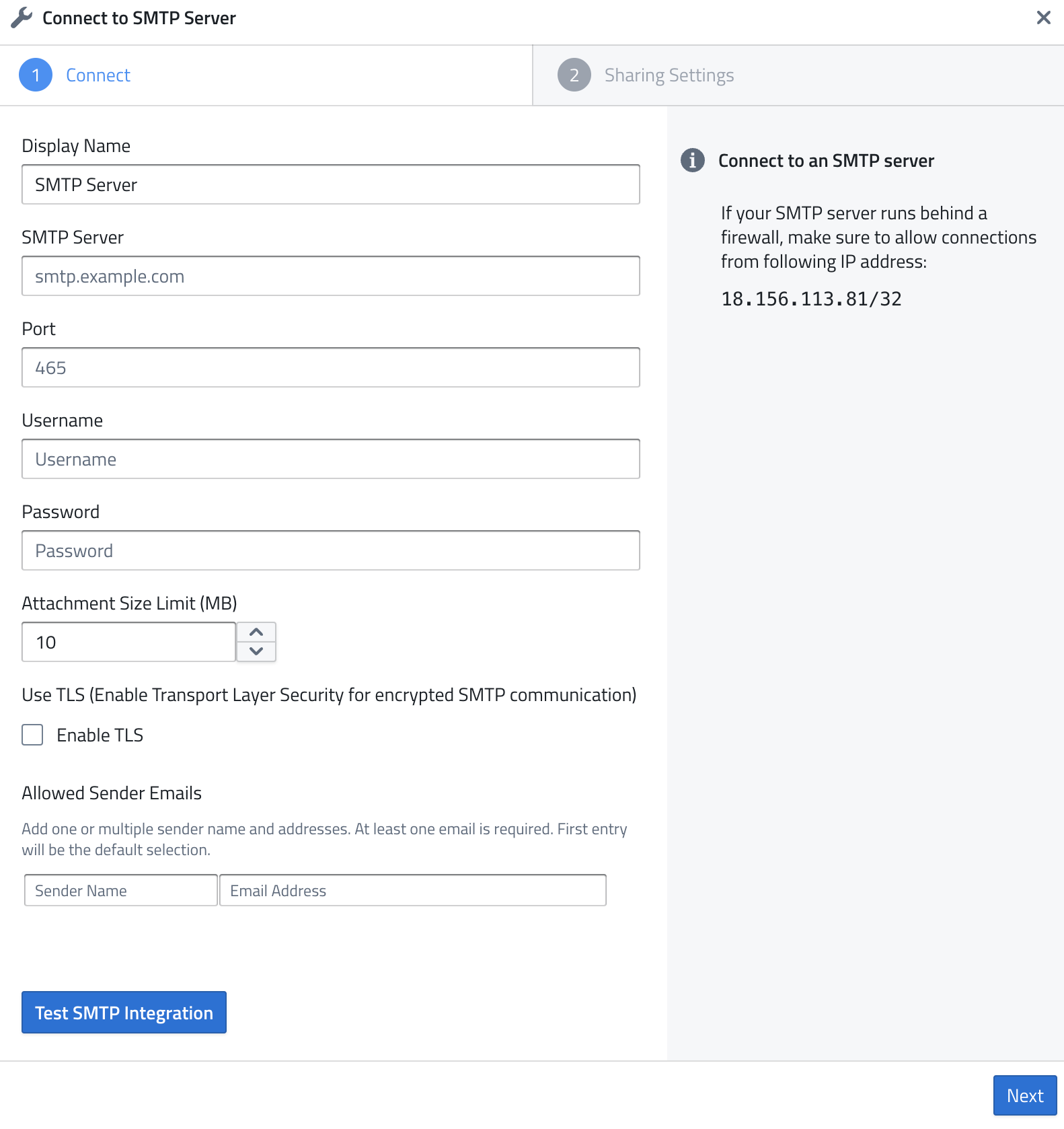Click the step 1 circle icon
Viewport: 1064px width, 1129px height.
[36, 75]
